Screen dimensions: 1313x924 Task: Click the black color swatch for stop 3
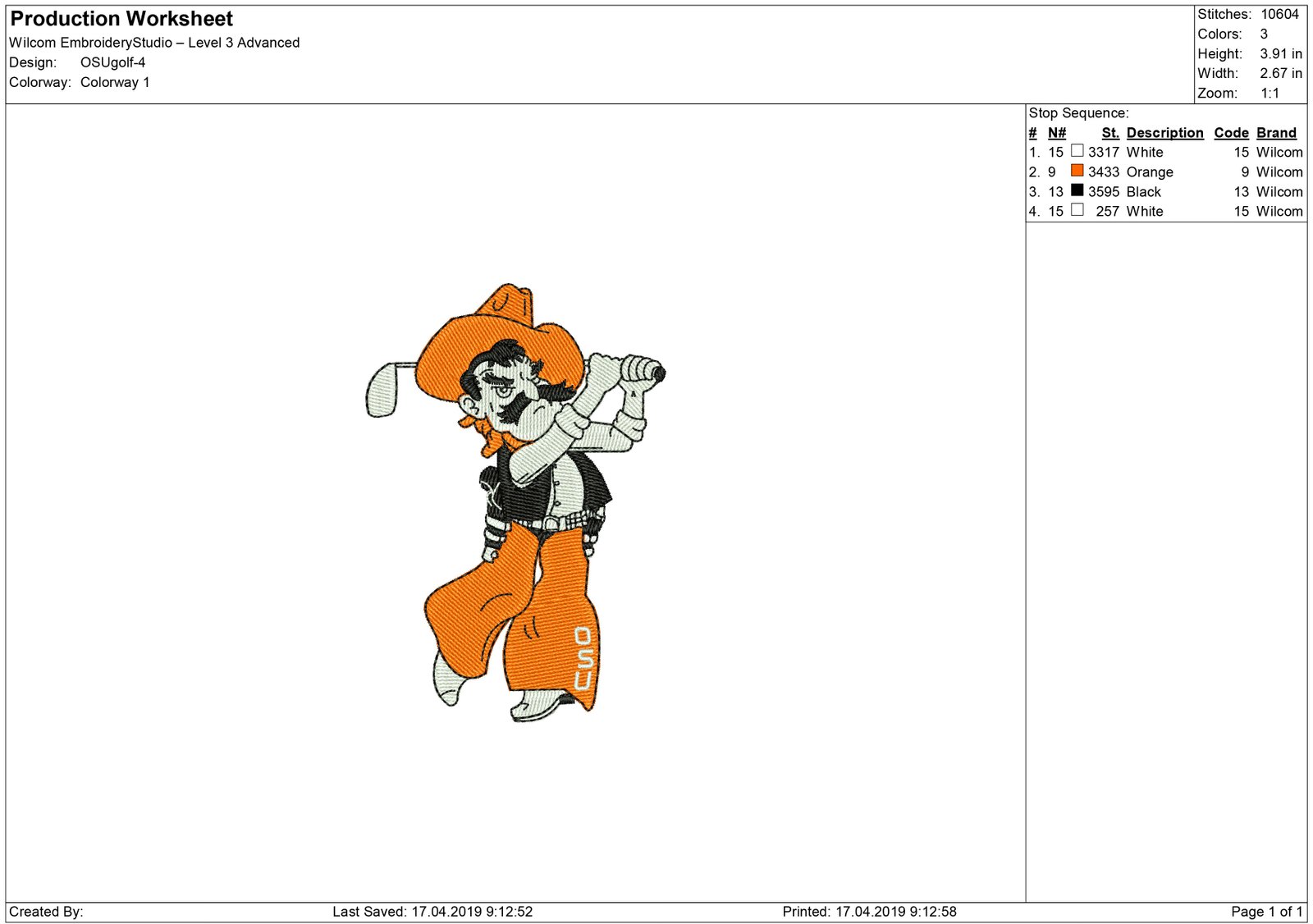click(1077, 190)
